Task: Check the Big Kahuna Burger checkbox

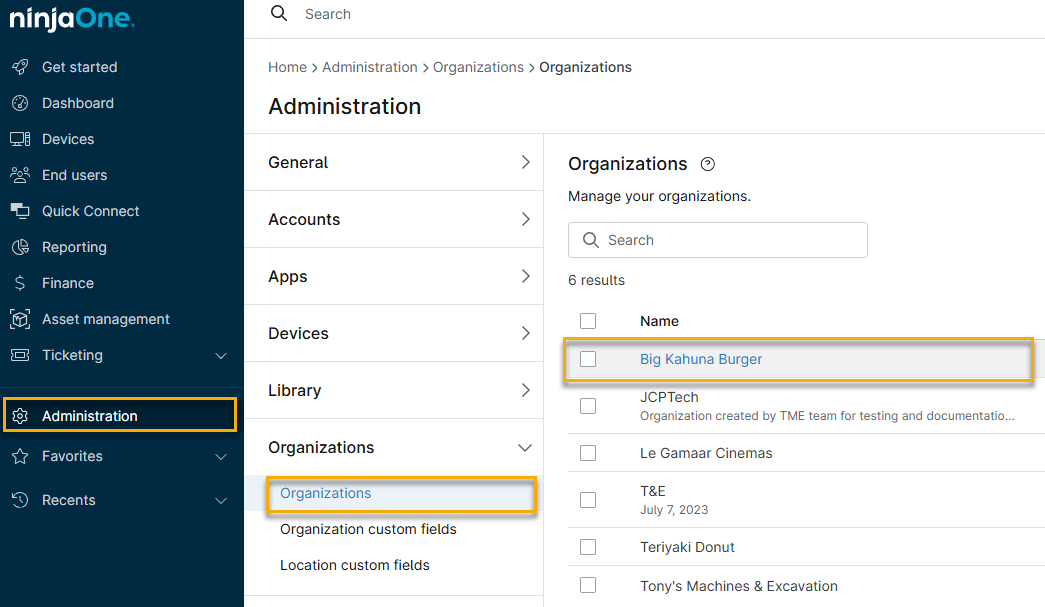Action: (x=588, y=359)
